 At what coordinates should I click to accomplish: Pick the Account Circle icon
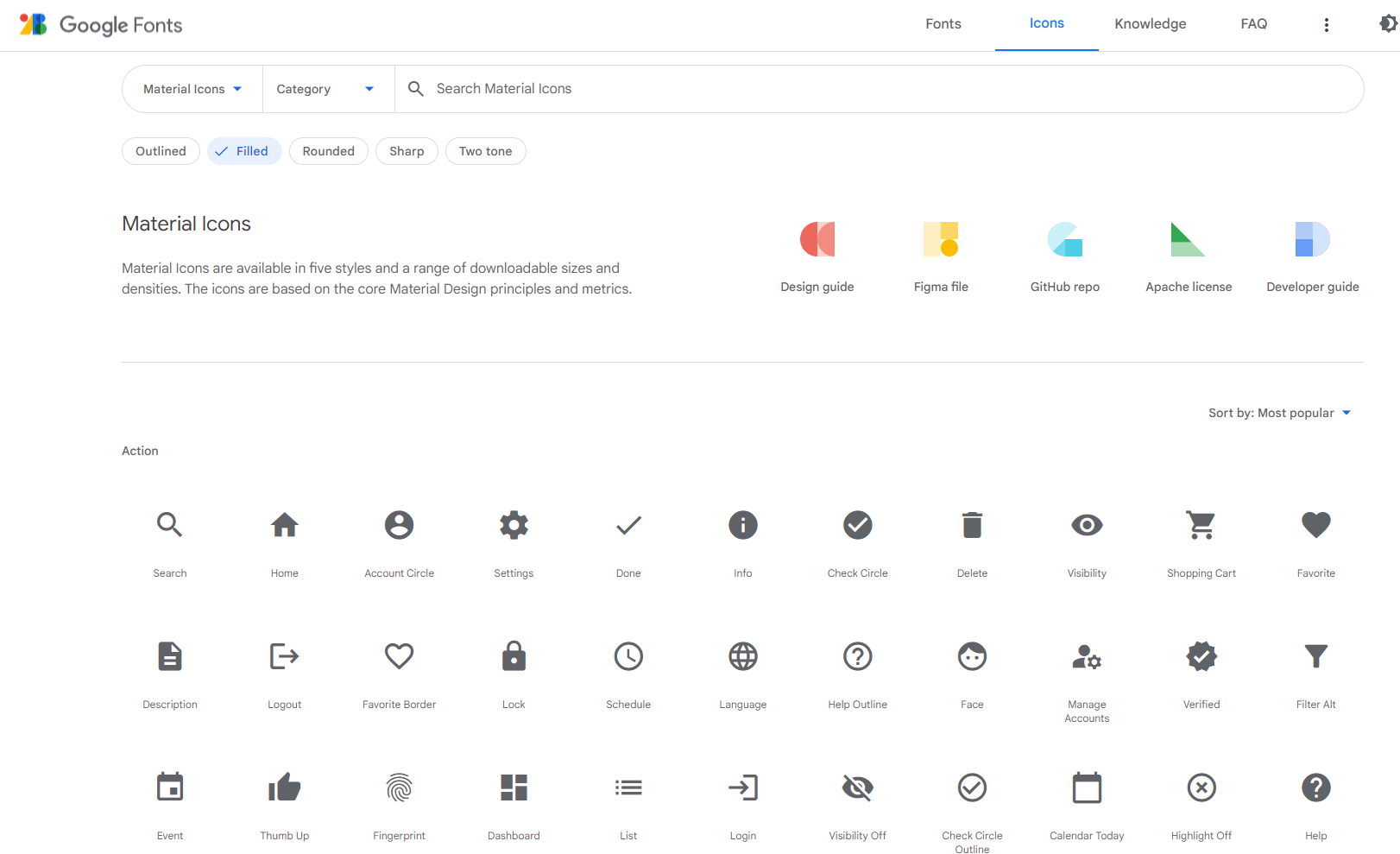[400, 525]
